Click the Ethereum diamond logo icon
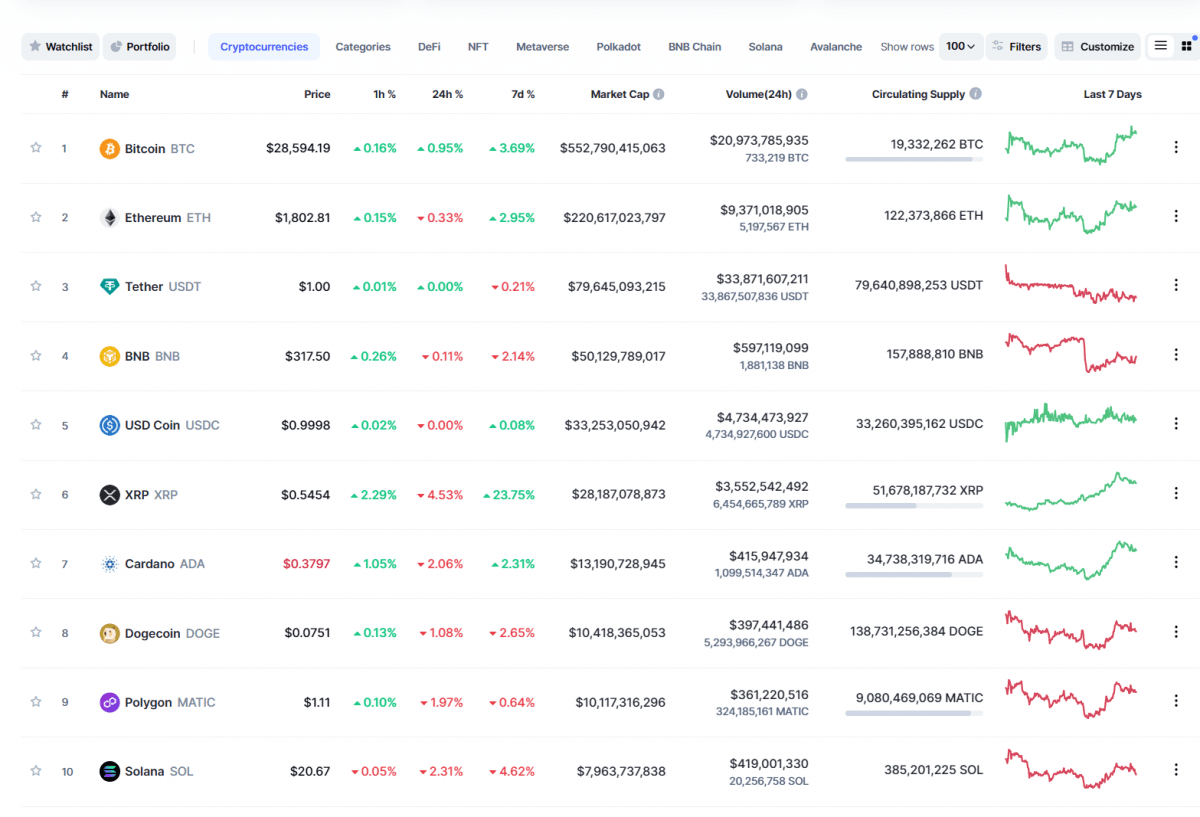This screenshot has height=817, width=1200. tap(109, 218)
